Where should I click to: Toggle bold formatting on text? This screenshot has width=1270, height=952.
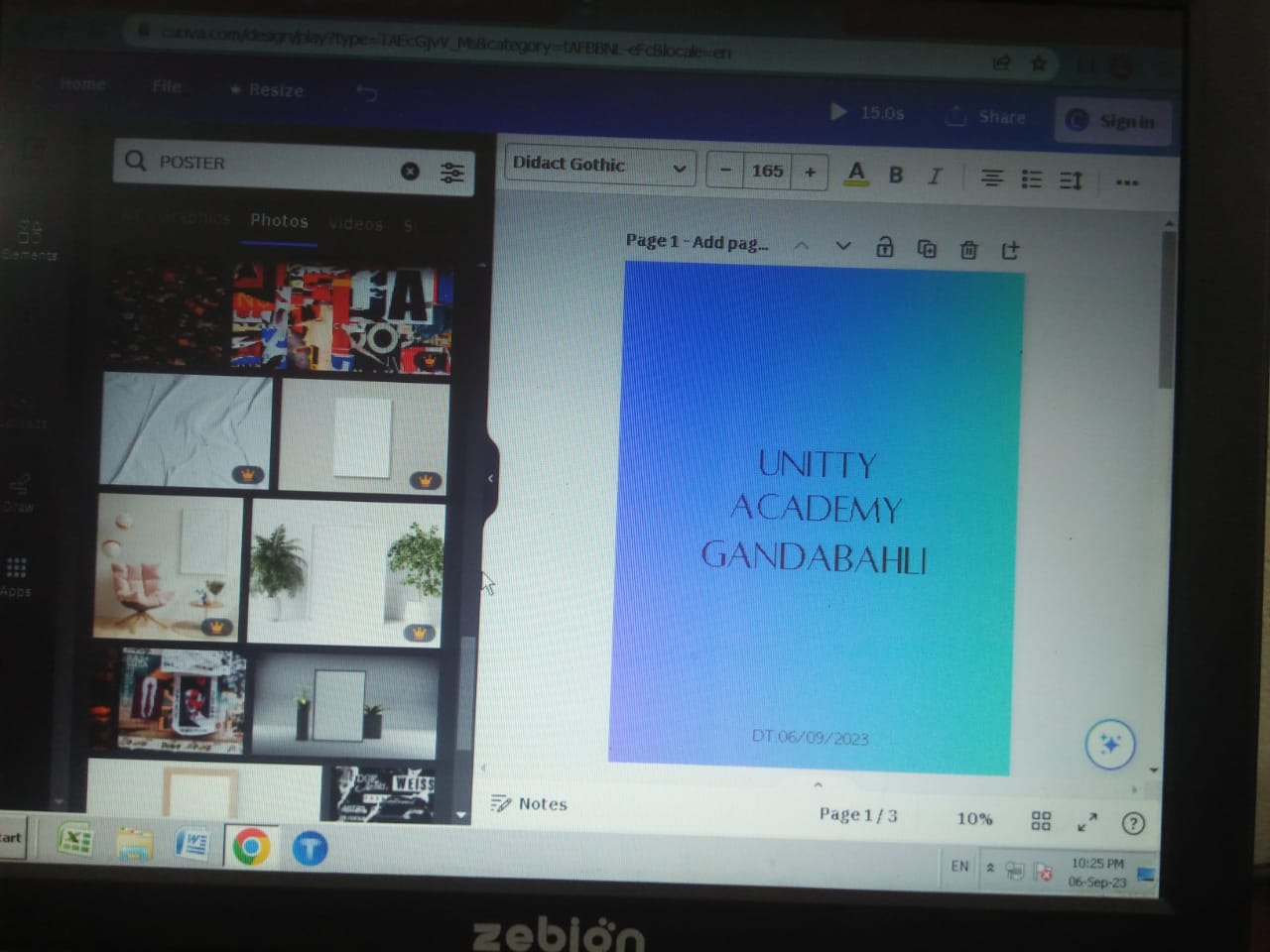coord(896,176)
